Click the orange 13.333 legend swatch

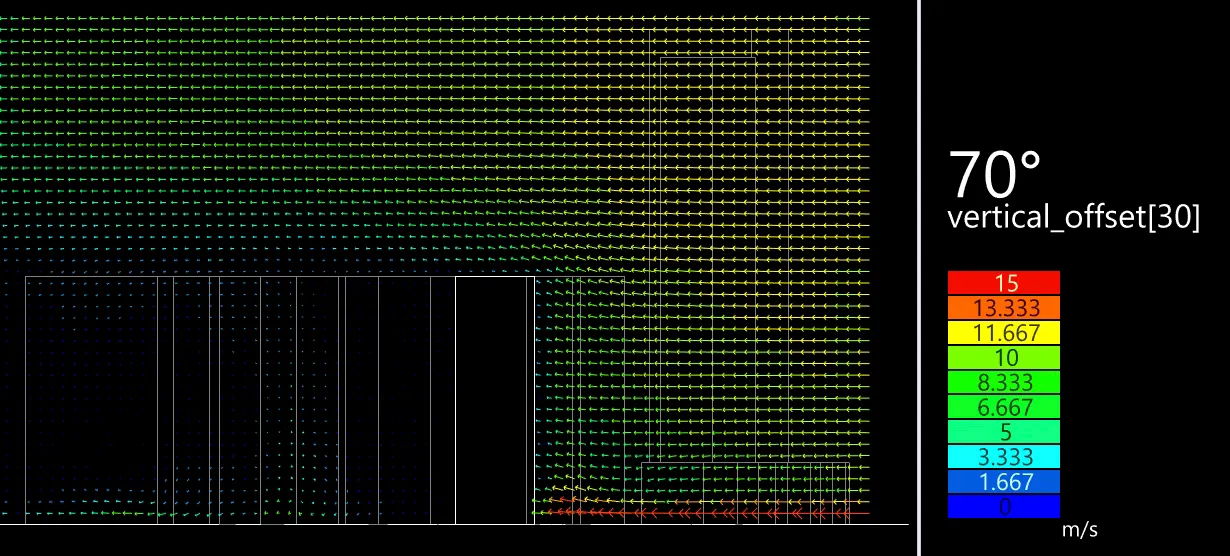pos(1004,307)
